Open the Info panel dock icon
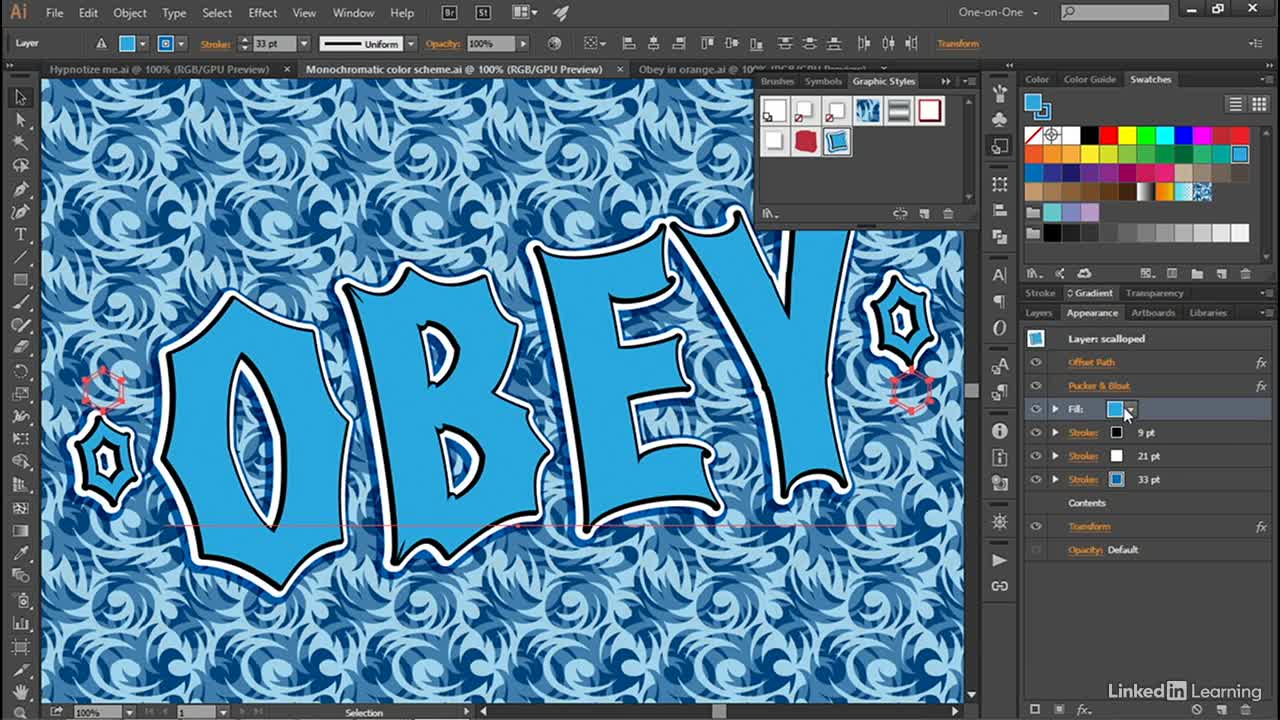1280x720 pixels. click(x=999, y=431)
